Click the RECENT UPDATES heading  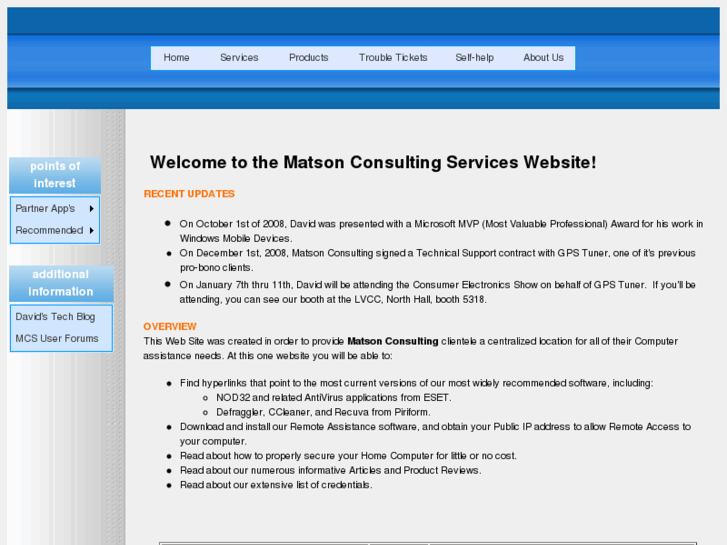tap(189, 194)
